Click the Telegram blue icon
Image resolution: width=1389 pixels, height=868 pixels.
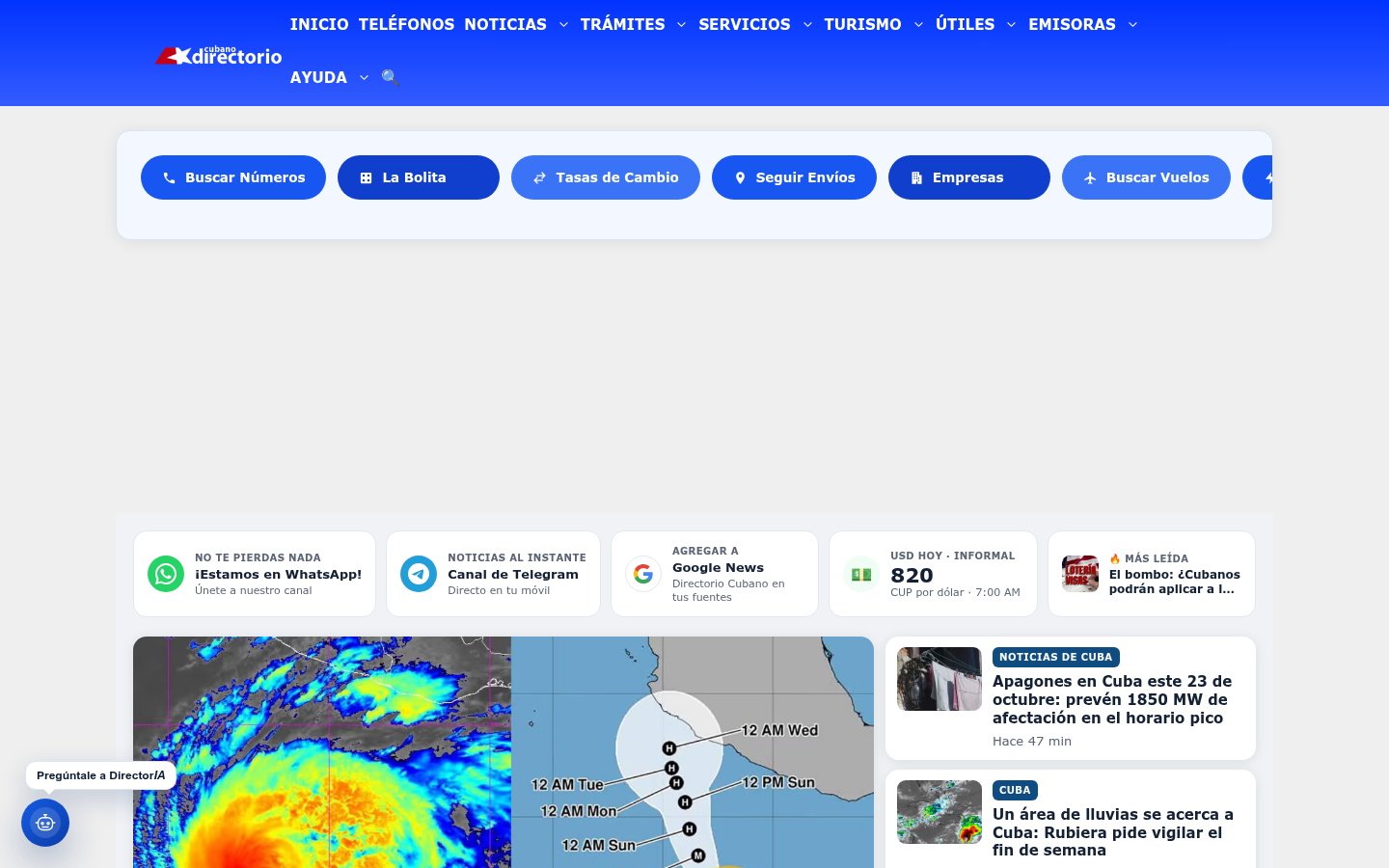(x=419, y=574)
